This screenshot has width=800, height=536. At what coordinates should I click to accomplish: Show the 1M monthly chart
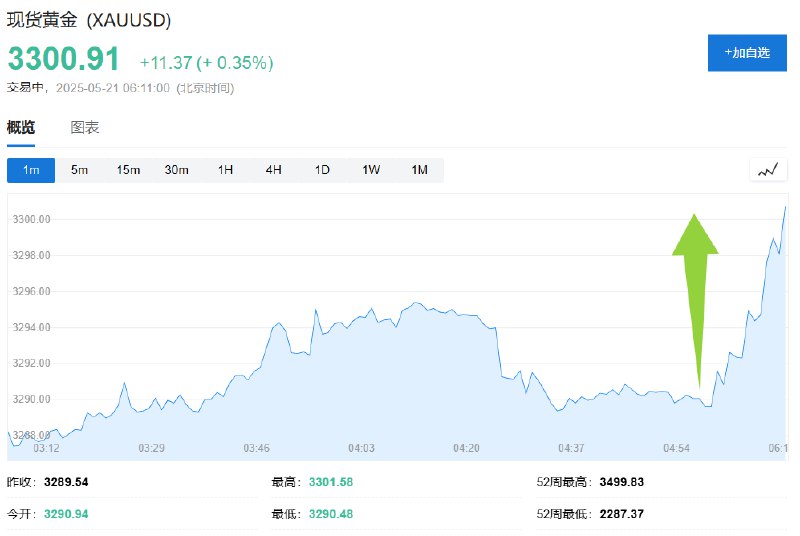click(x=419, y=170)
